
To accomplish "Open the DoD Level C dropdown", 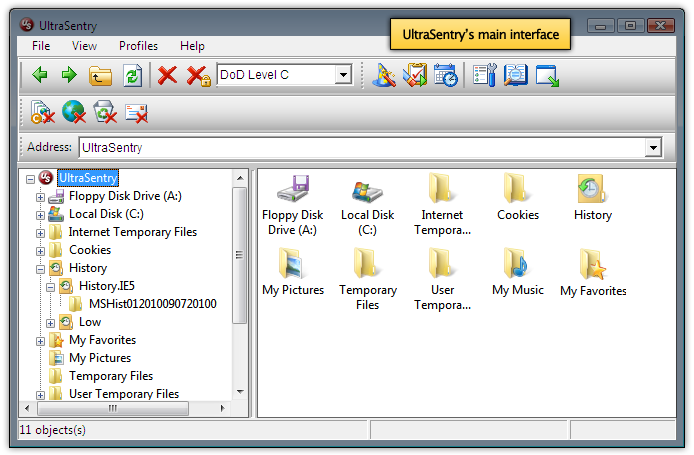I will [x=343, y=75].
